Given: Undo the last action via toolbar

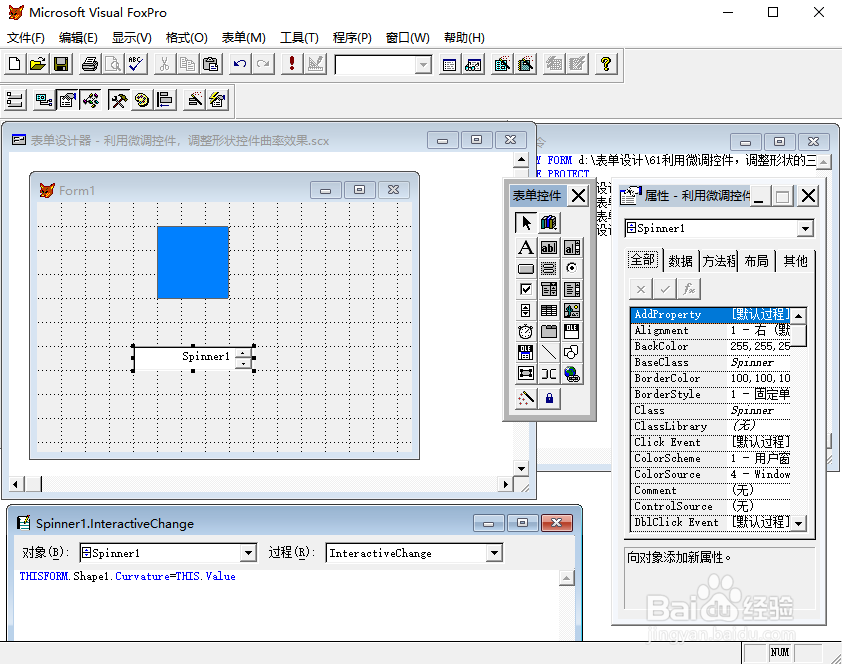Looking at the screenshot, I should [239, 64].
